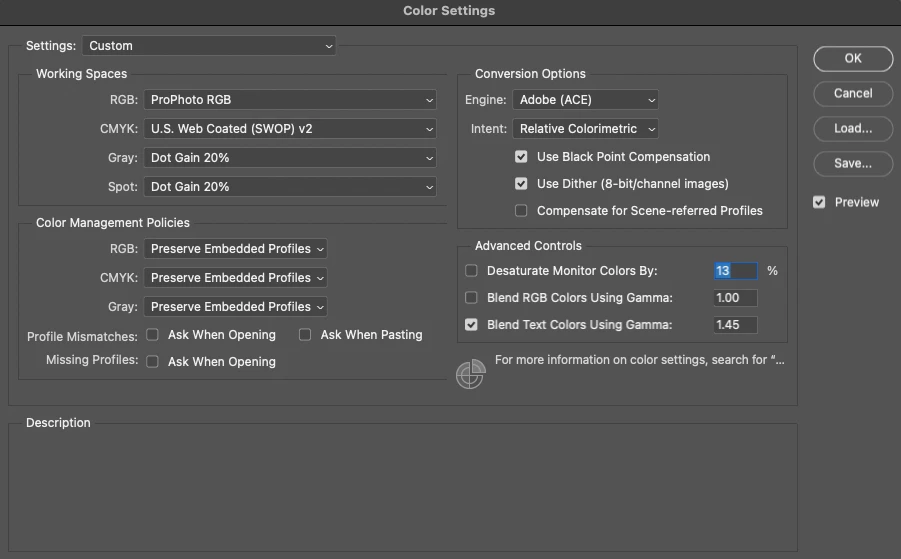Uncheck Blend Text Colors Using Gamma
This screenshot has height=559, width=901.
(472, 325)
